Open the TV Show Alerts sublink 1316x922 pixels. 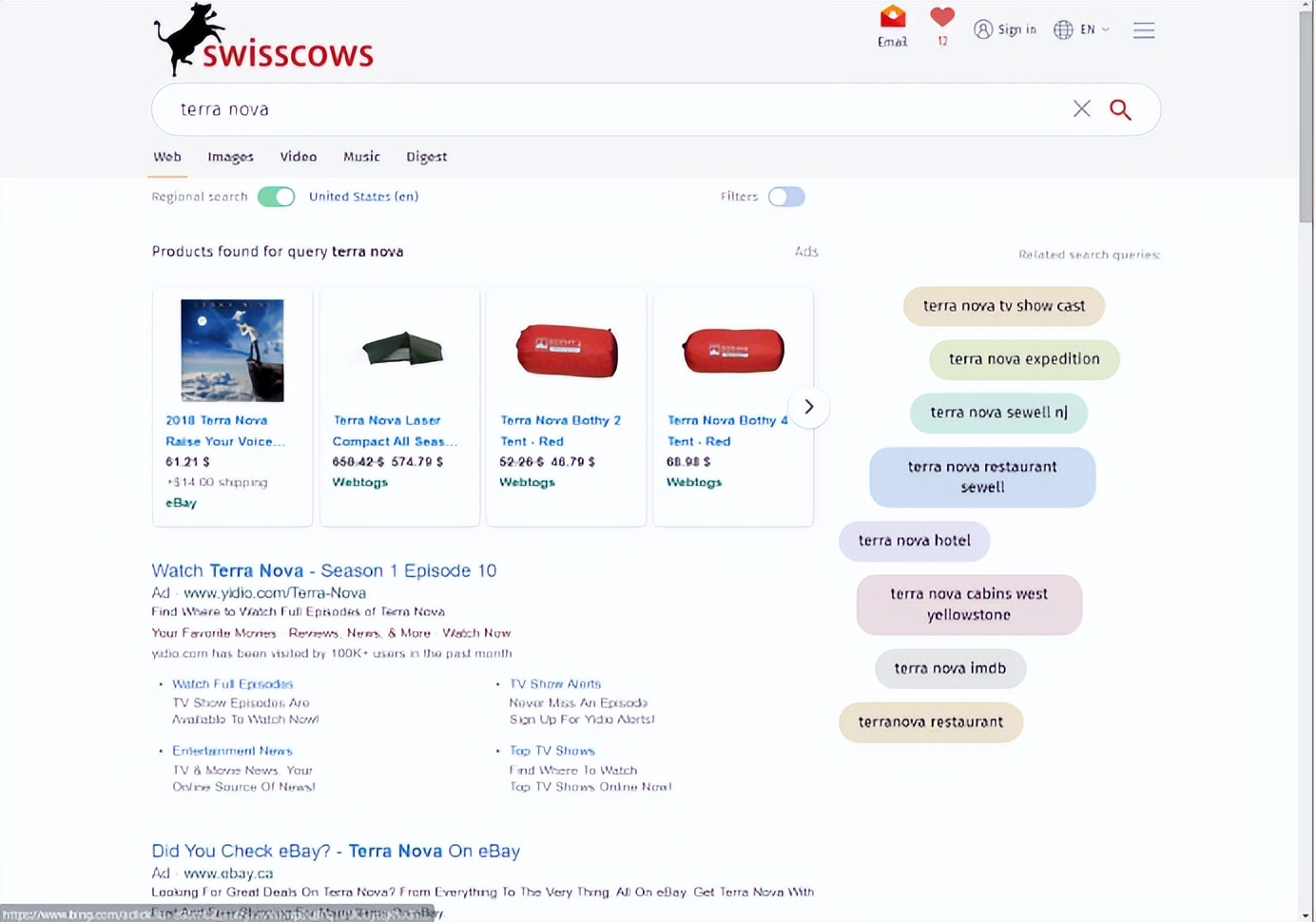pos(555,684)
